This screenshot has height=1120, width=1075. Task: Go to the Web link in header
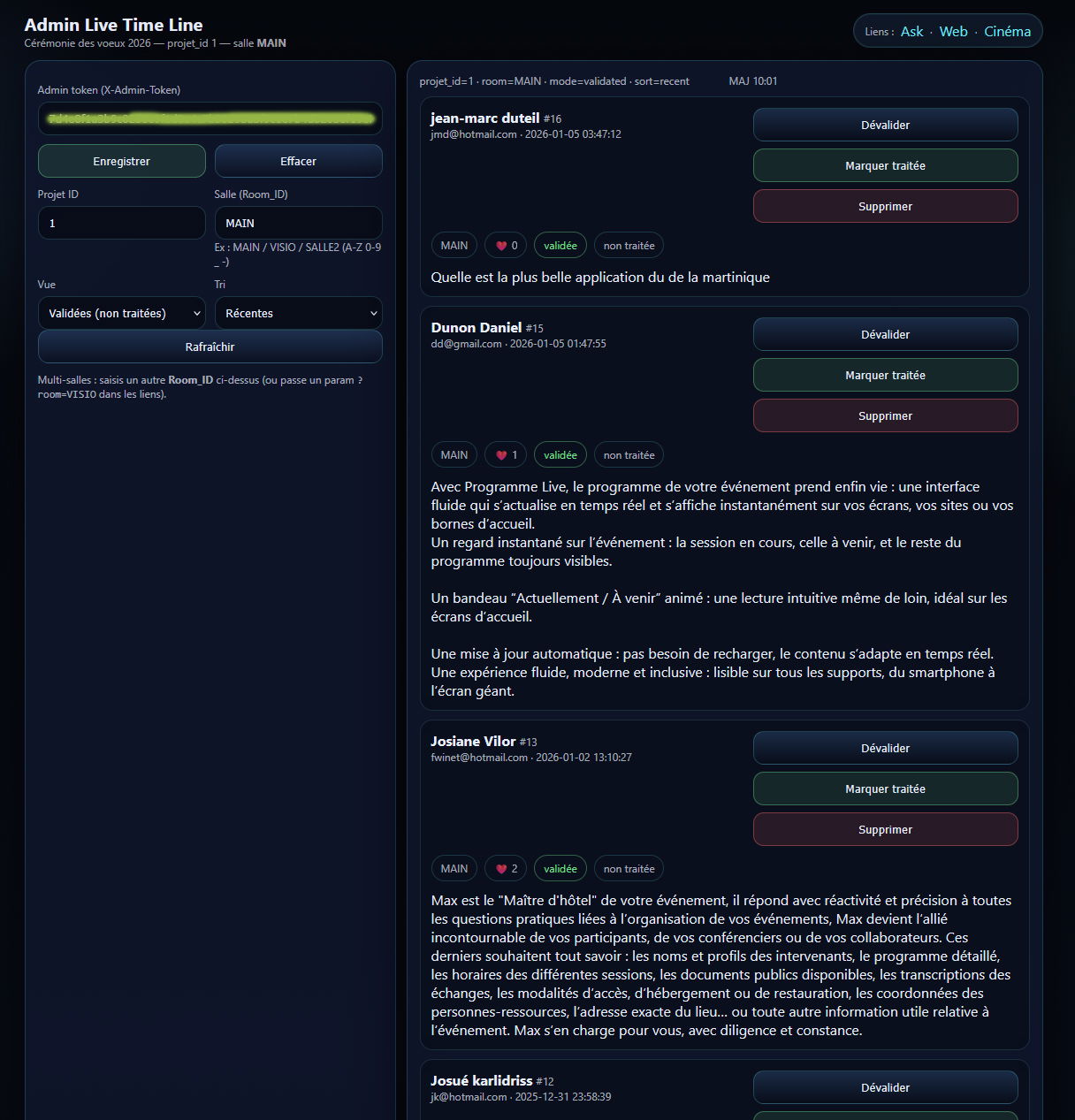pos(953,32)
